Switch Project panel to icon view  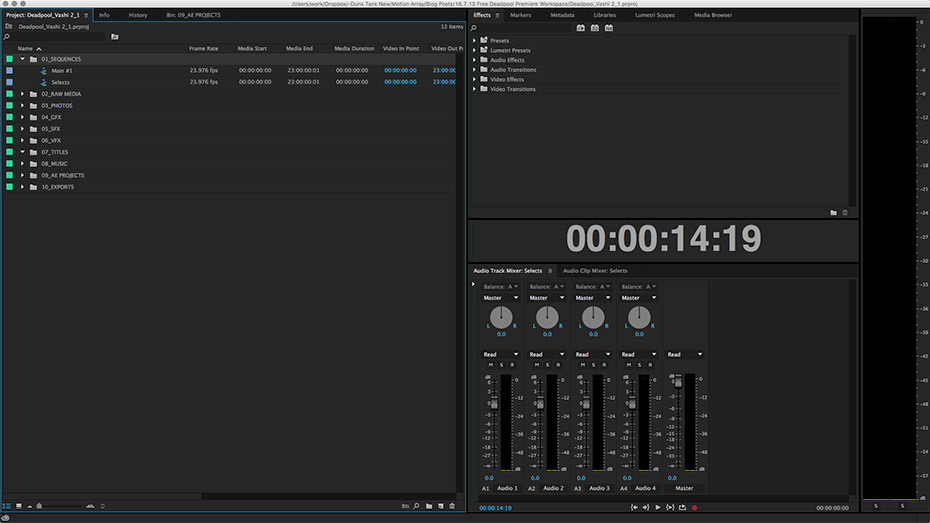18,506
